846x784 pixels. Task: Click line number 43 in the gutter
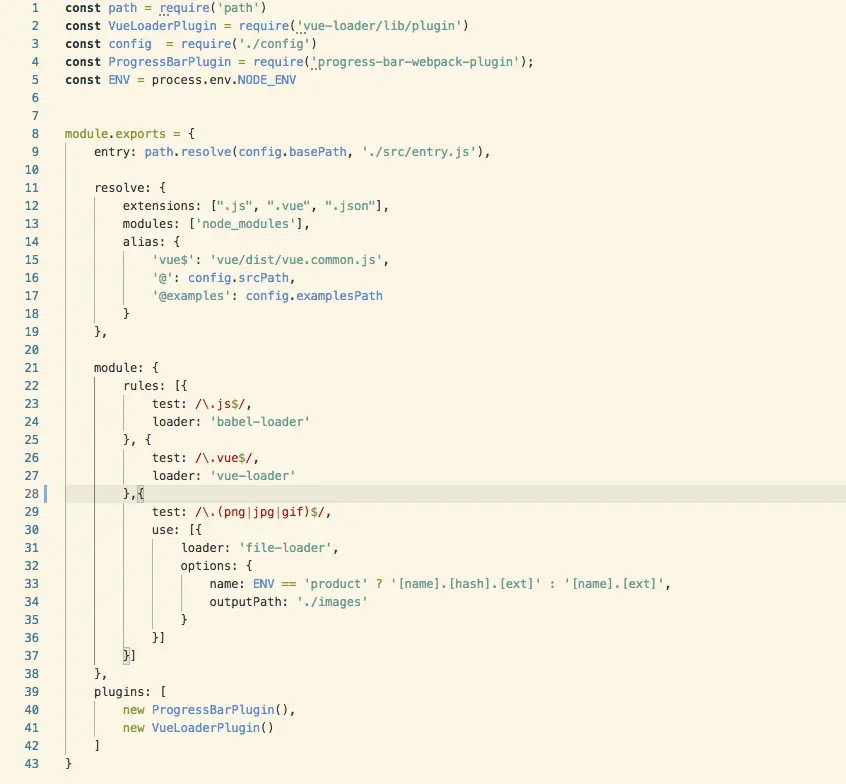point(32,763)
